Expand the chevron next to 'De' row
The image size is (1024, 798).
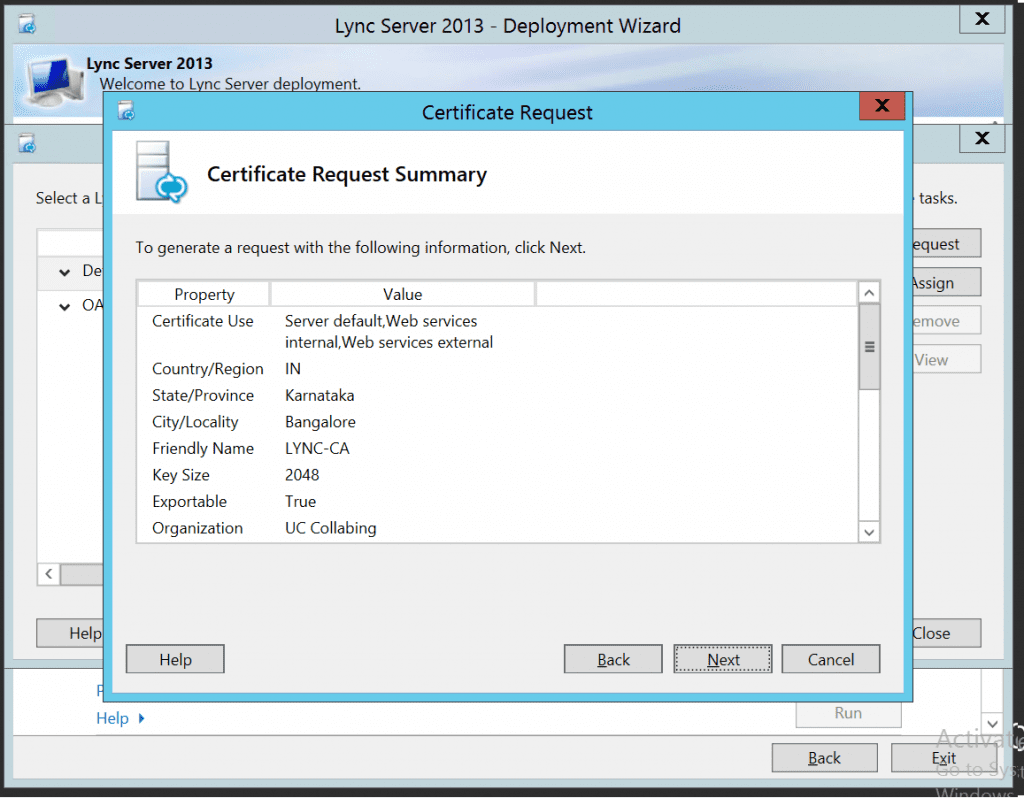point(65,271)
